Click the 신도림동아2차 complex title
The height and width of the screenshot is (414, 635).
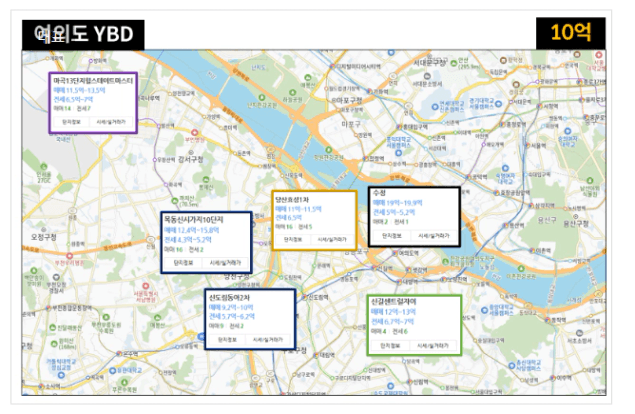(229, 298)
